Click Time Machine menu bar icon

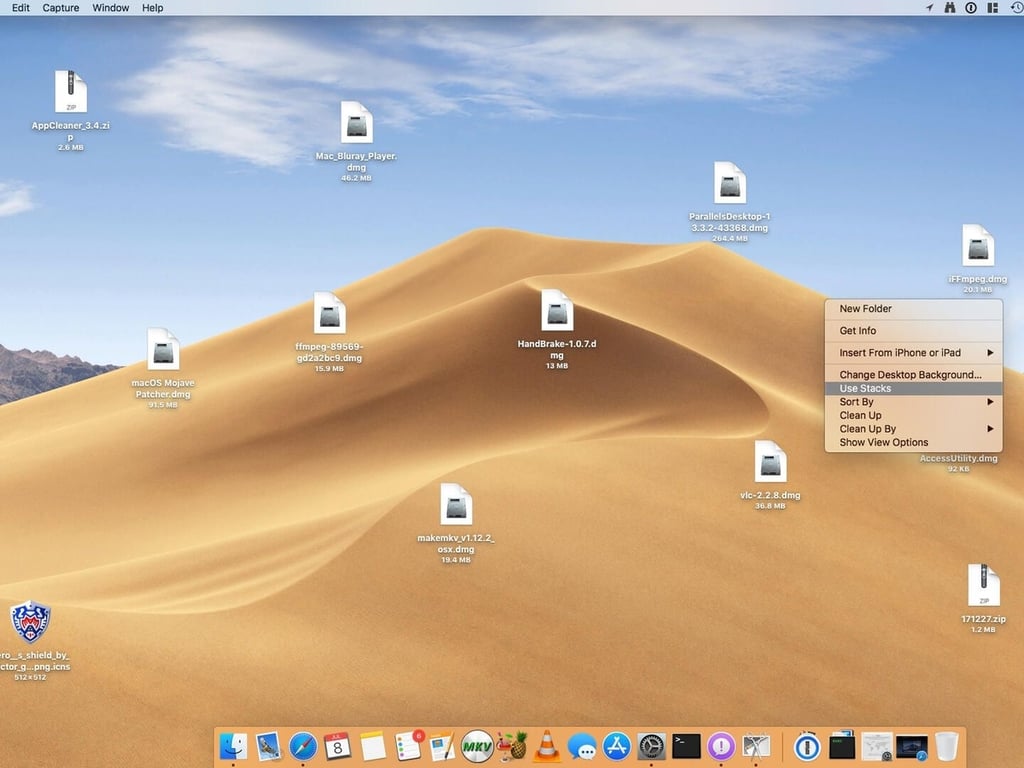click(x=1017, y=8)
